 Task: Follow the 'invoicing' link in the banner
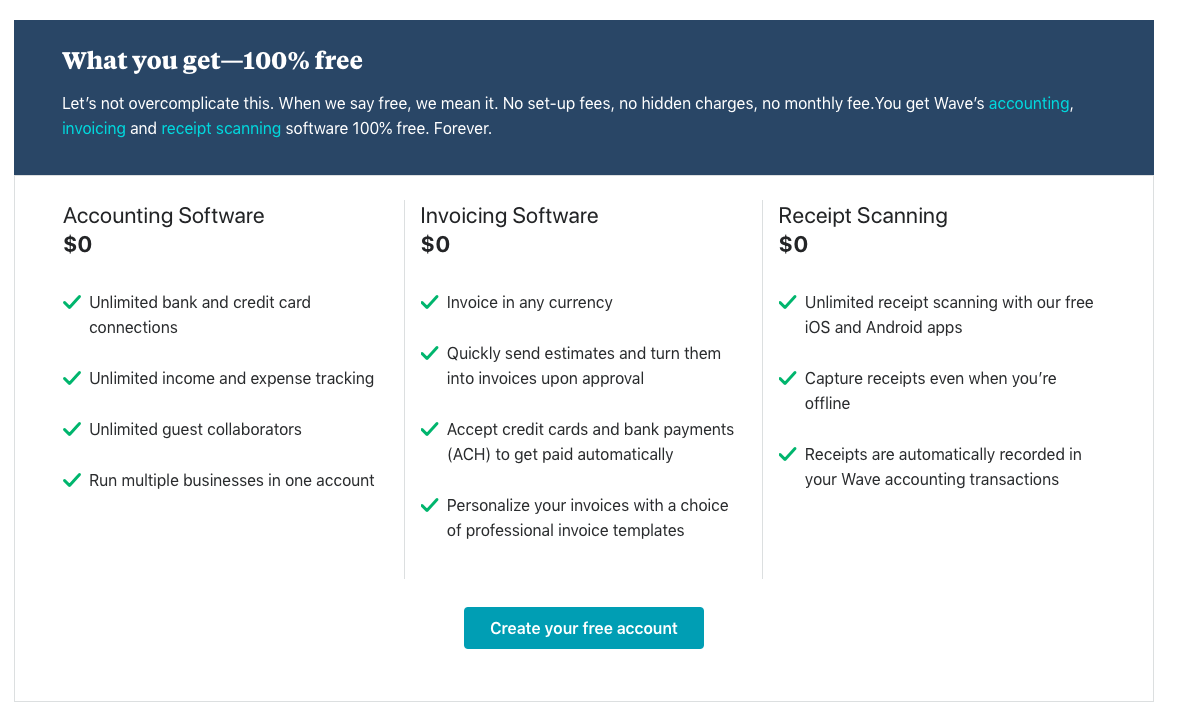tap(94, 129)
